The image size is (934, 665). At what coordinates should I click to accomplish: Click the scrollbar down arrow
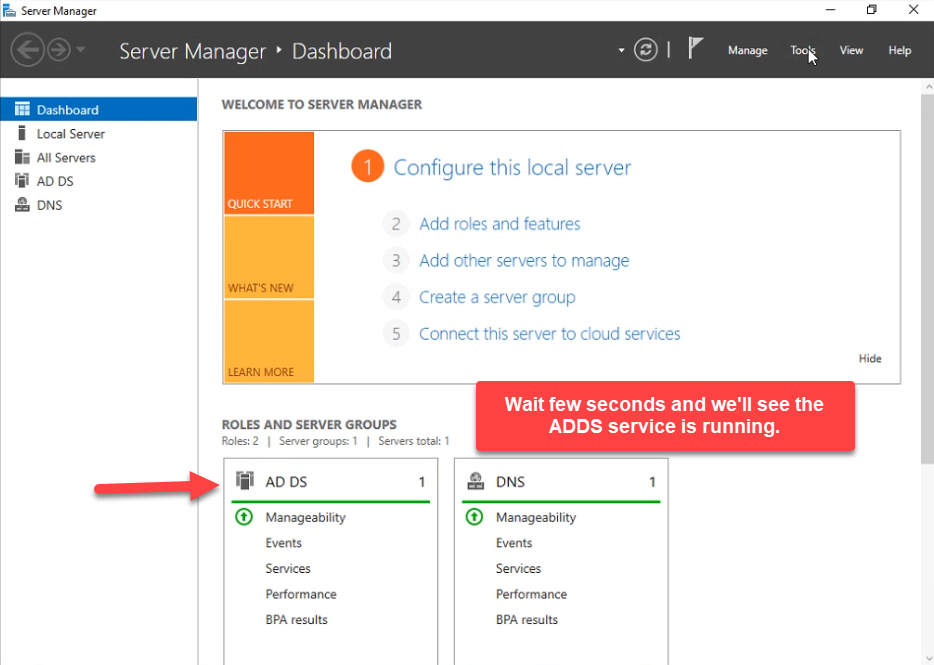[x=928, y=658]
